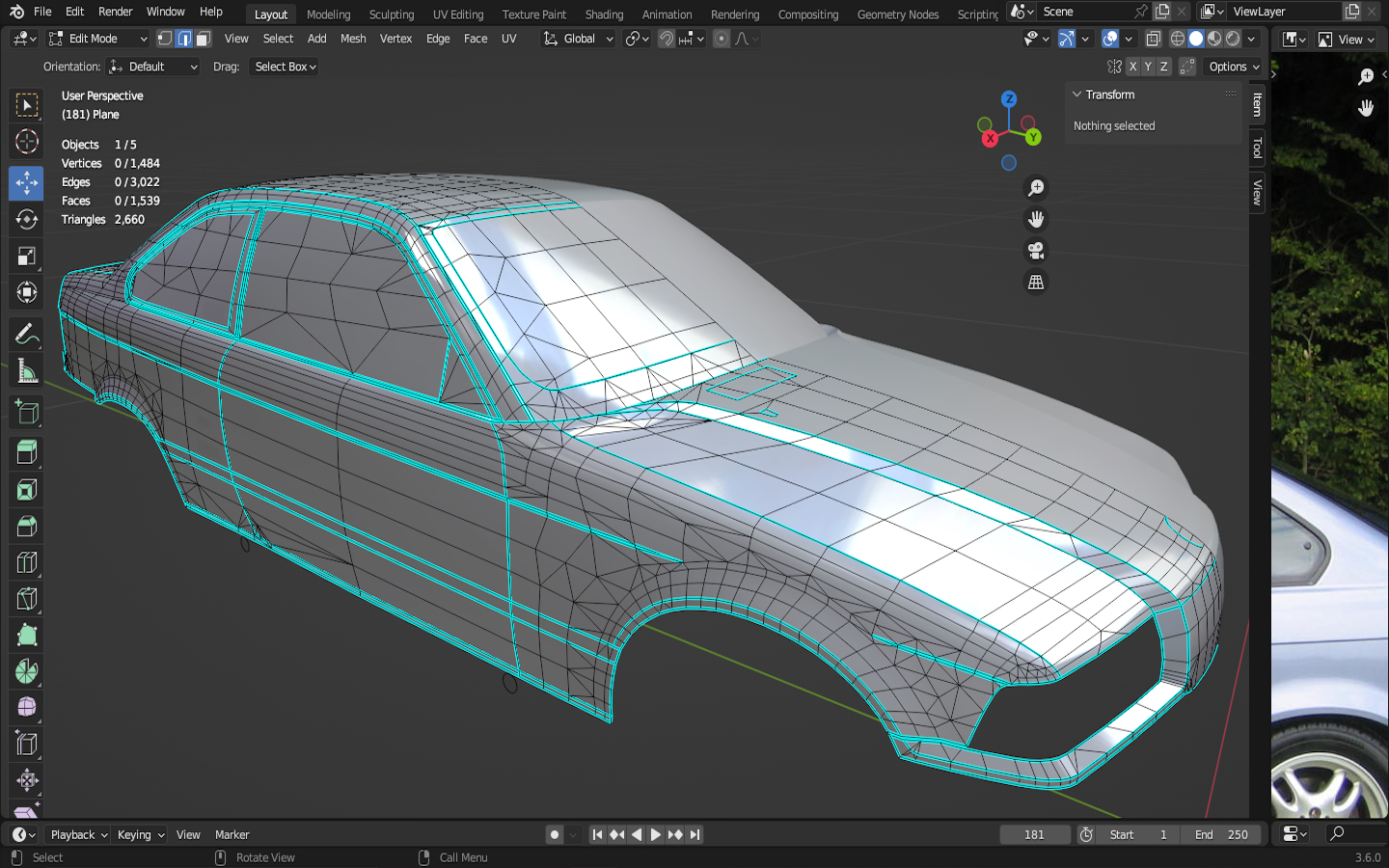Toggle orthographic perspective grid icon
This screenshot has width=1389, height=868.
(x=1036, y=283)
